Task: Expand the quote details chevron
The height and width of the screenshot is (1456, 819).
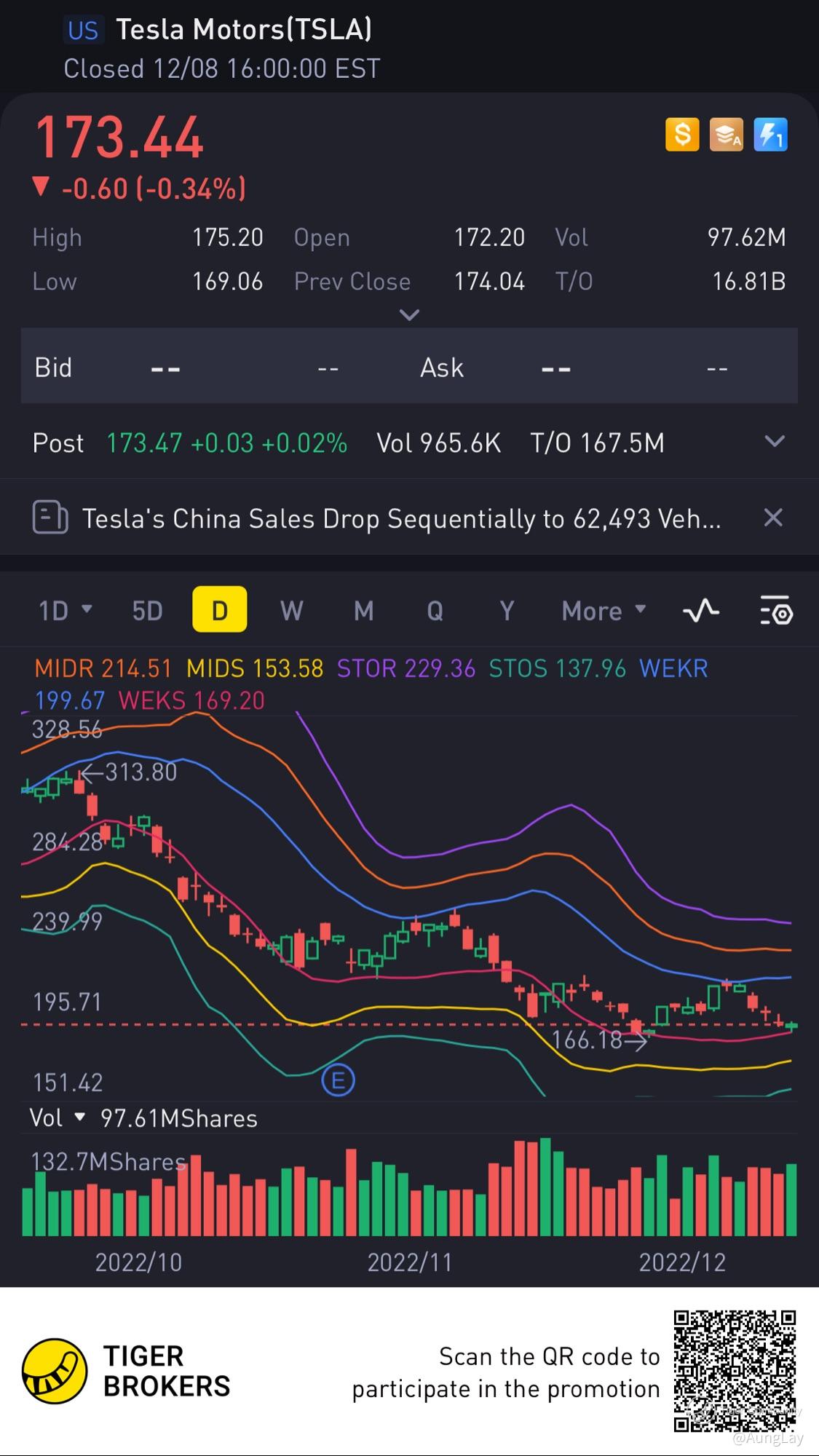Action: tap(410, 315)
